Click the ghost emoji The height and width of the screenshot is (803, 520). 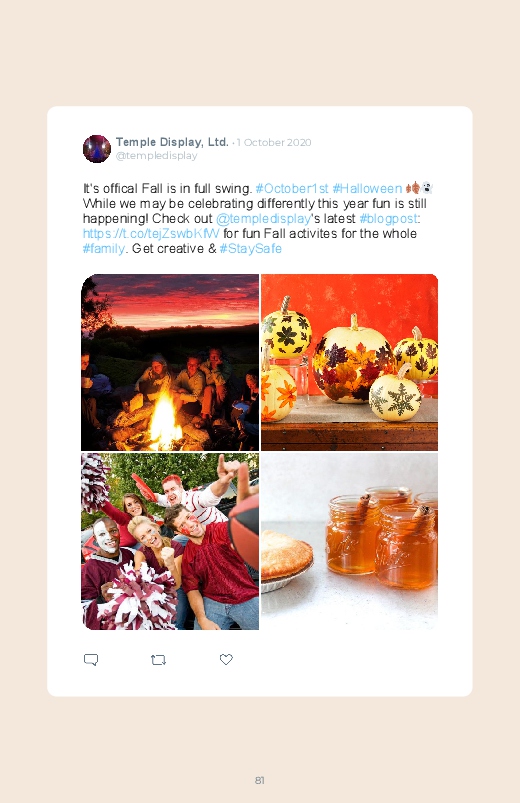click(x=427, y=188)
